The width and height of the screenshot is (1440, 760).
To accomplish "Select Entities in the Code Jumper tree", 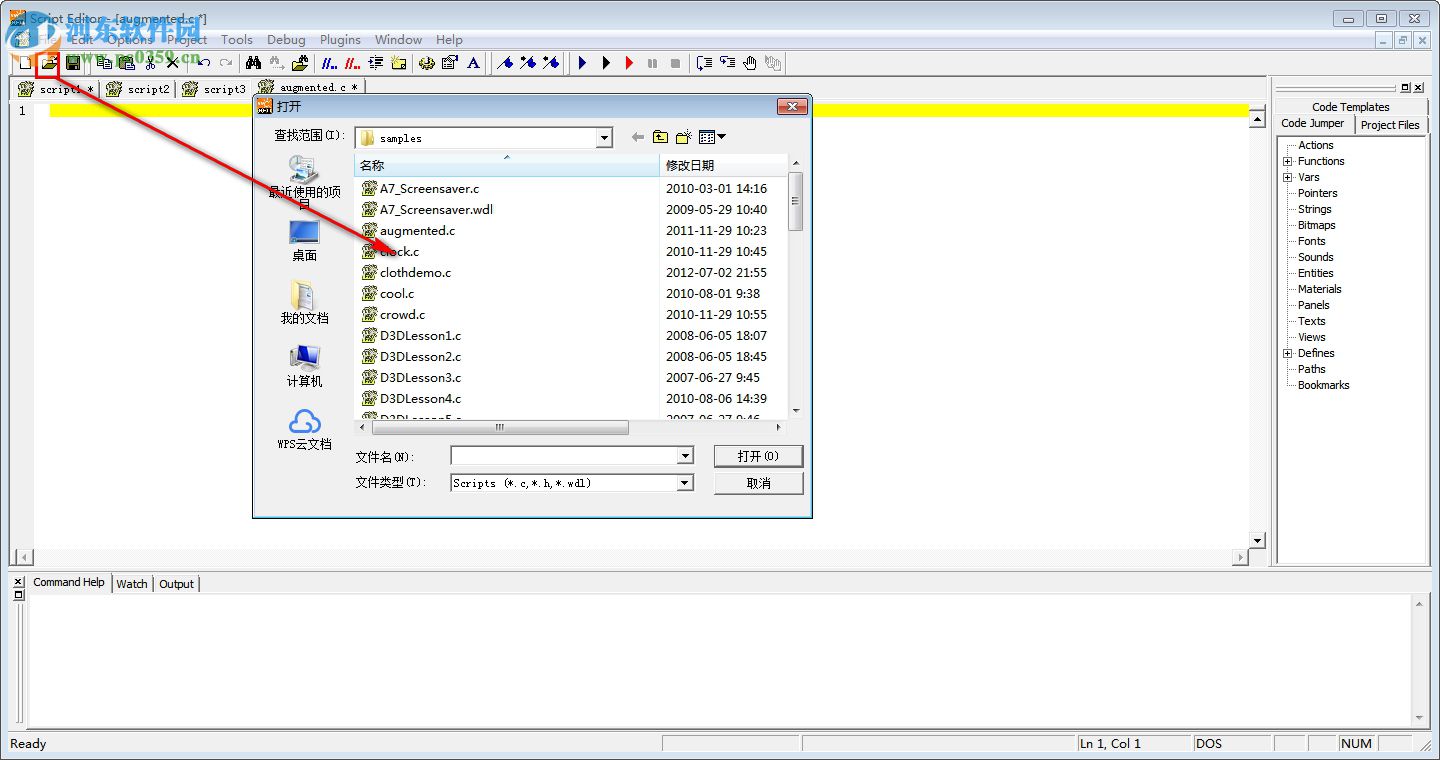I will [1315, 273].
